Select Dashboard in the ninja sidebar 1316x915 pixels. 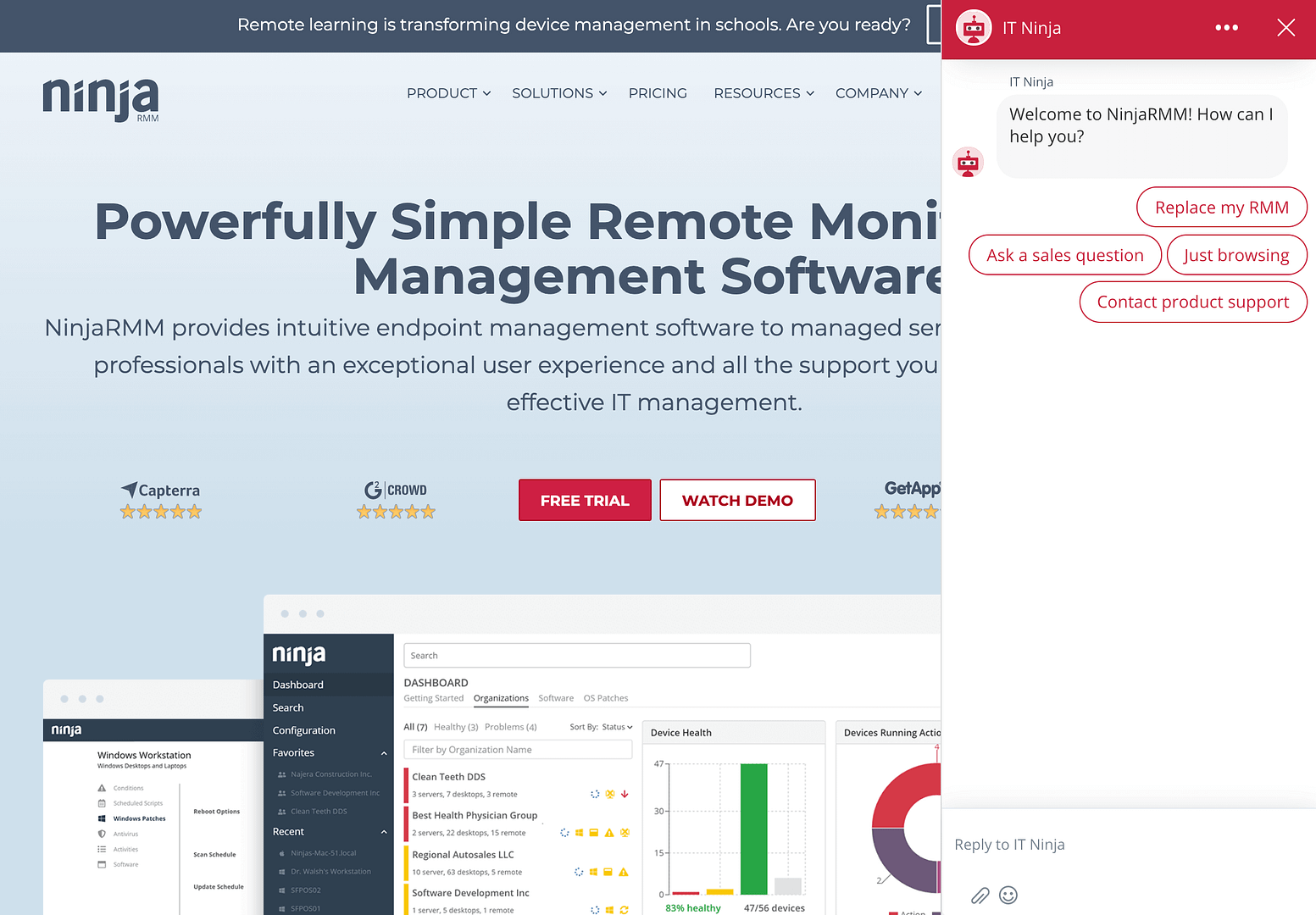329,685
